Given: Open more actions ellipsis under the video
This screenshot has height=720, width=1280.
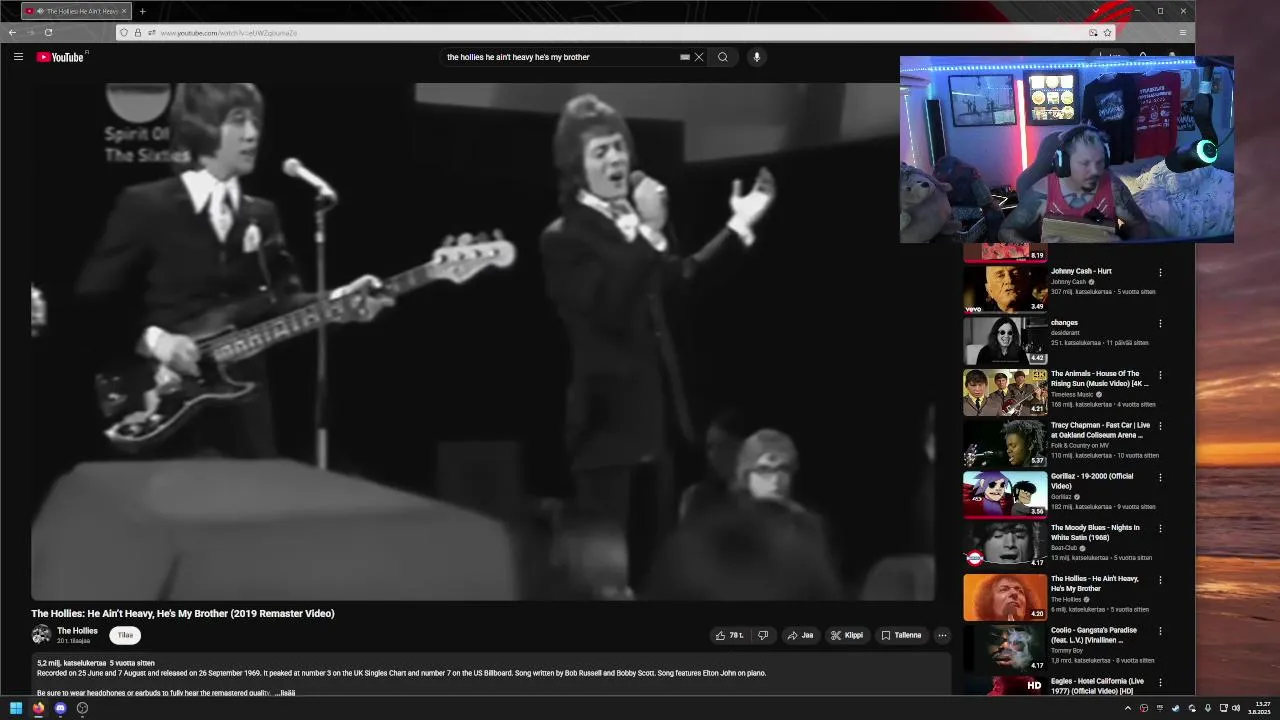Looking at the screenshot, I should pos(942,635).
